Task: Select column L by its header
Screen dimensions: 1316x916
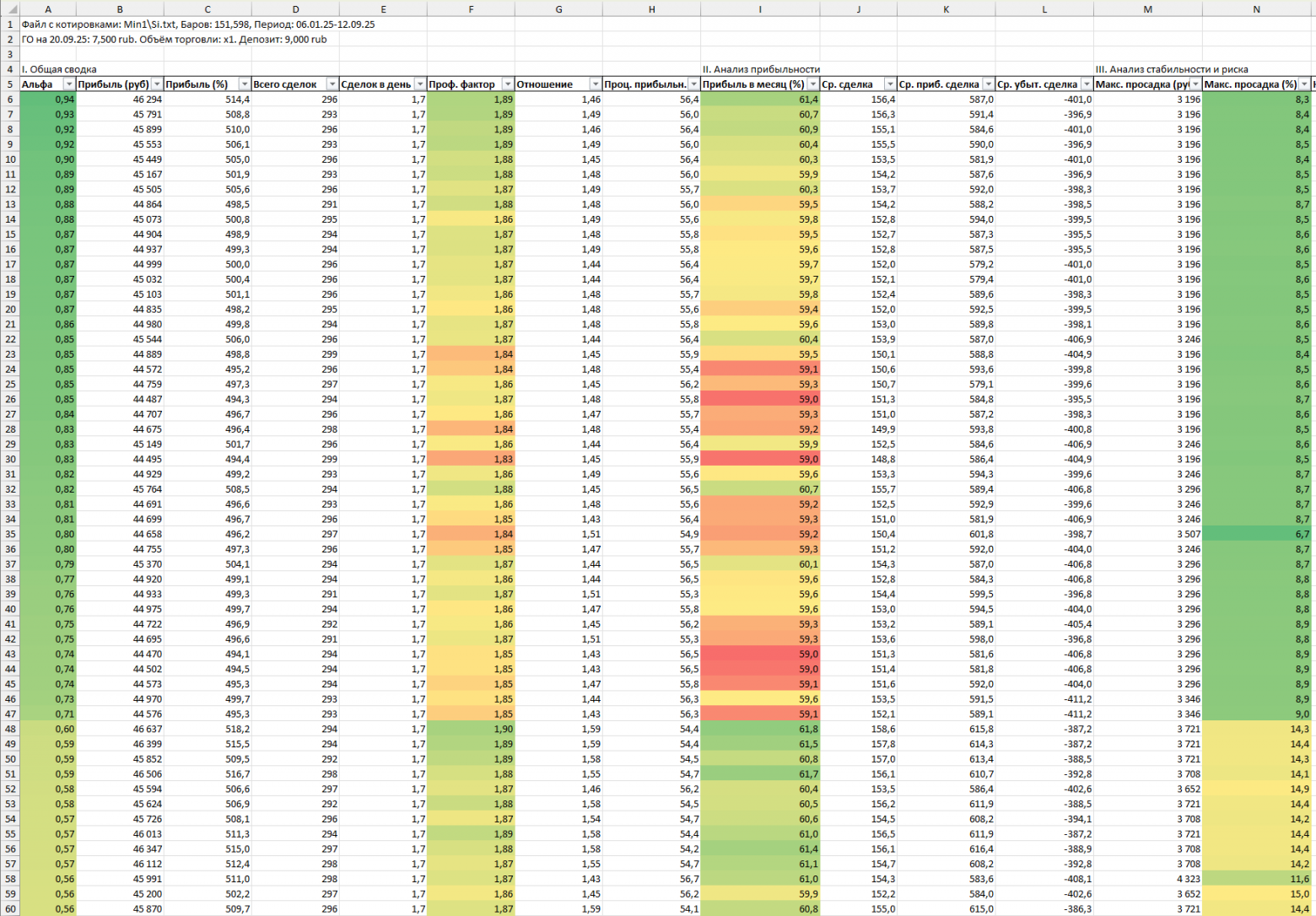Action: 1044,8
